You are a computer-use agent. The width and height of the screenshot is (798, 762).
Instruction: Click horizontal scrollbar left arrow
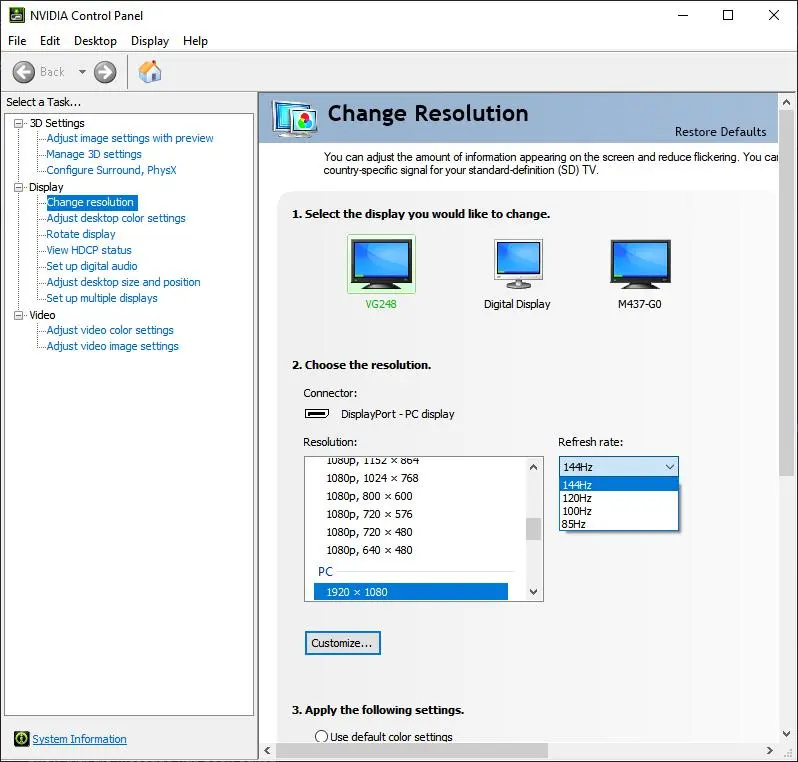point(267,750)
